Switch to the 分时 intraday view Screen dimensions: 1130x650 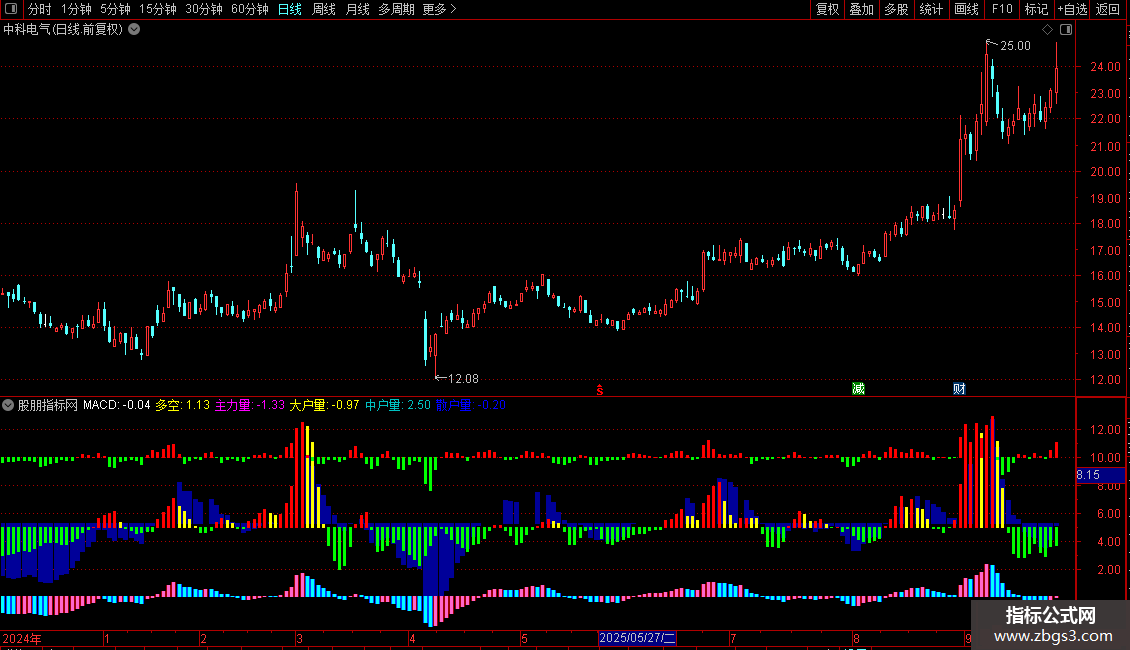(x=40, y=9)
